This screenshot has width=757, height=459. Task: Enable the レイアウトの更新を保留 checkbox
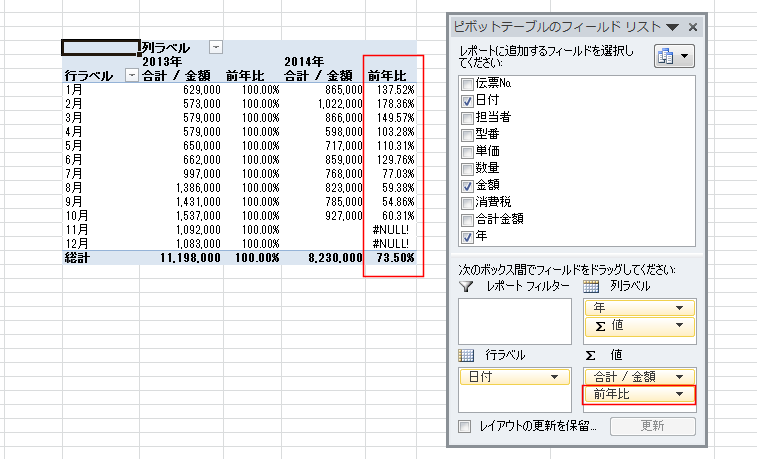pos(464,426)
